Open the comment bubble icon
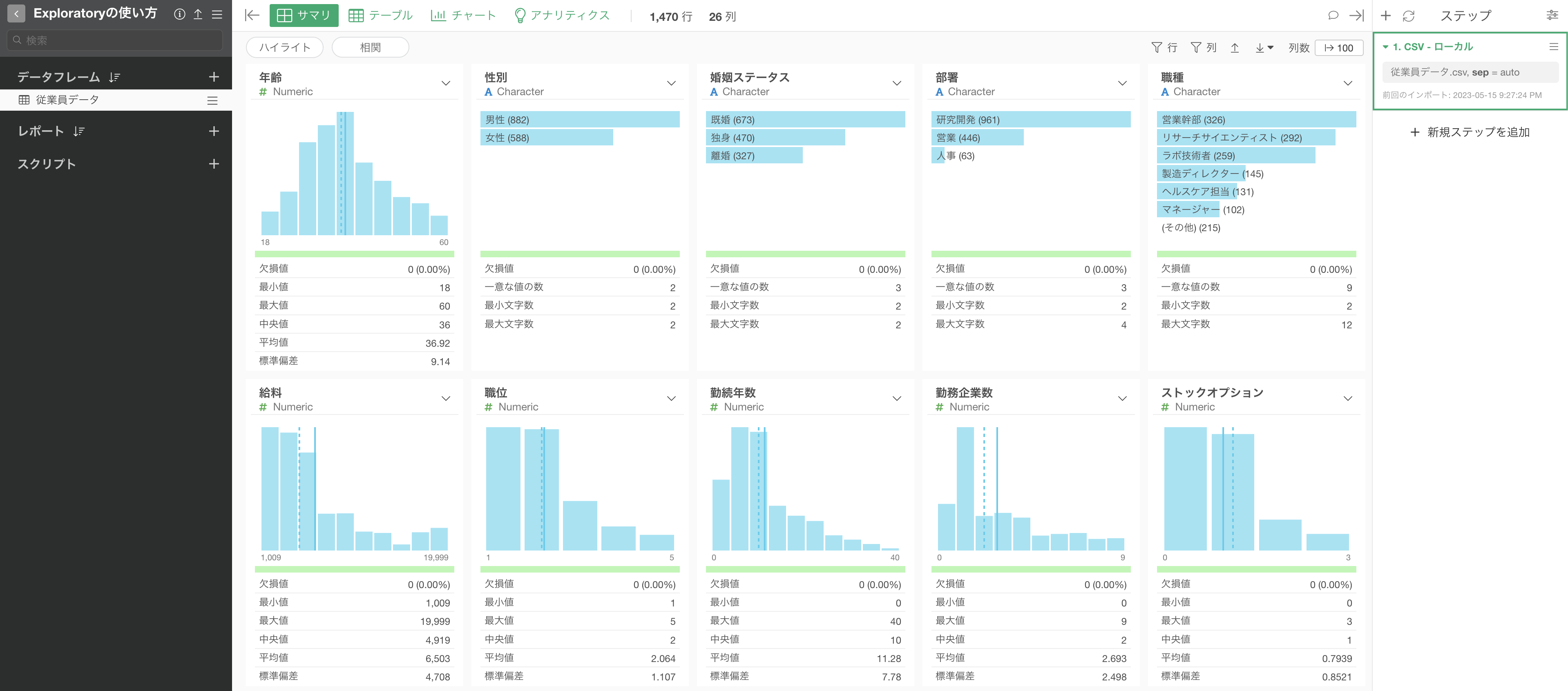Screen dimensions: 1568x691 [x=1333, y=16]
